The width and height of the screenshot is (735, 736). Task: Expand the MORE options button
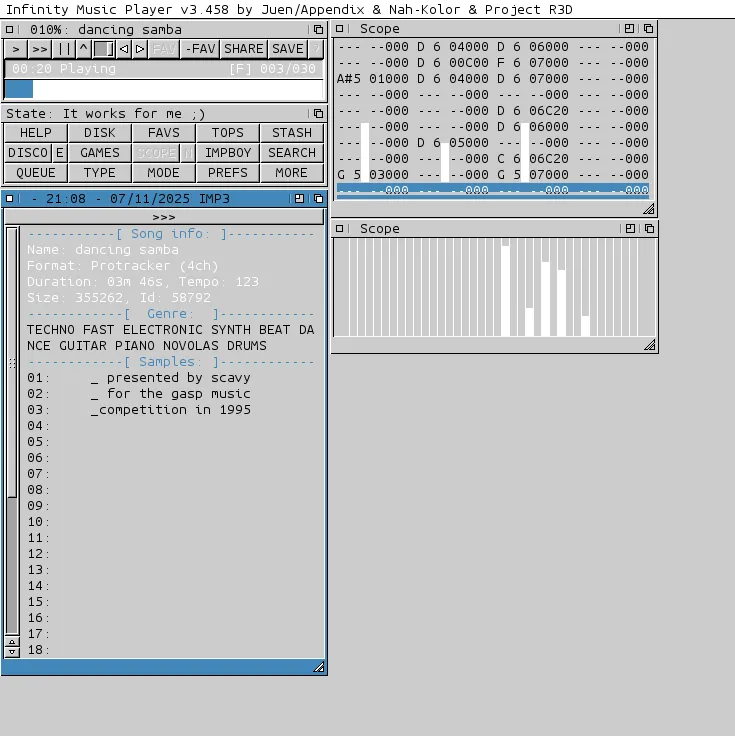[292, 173]
